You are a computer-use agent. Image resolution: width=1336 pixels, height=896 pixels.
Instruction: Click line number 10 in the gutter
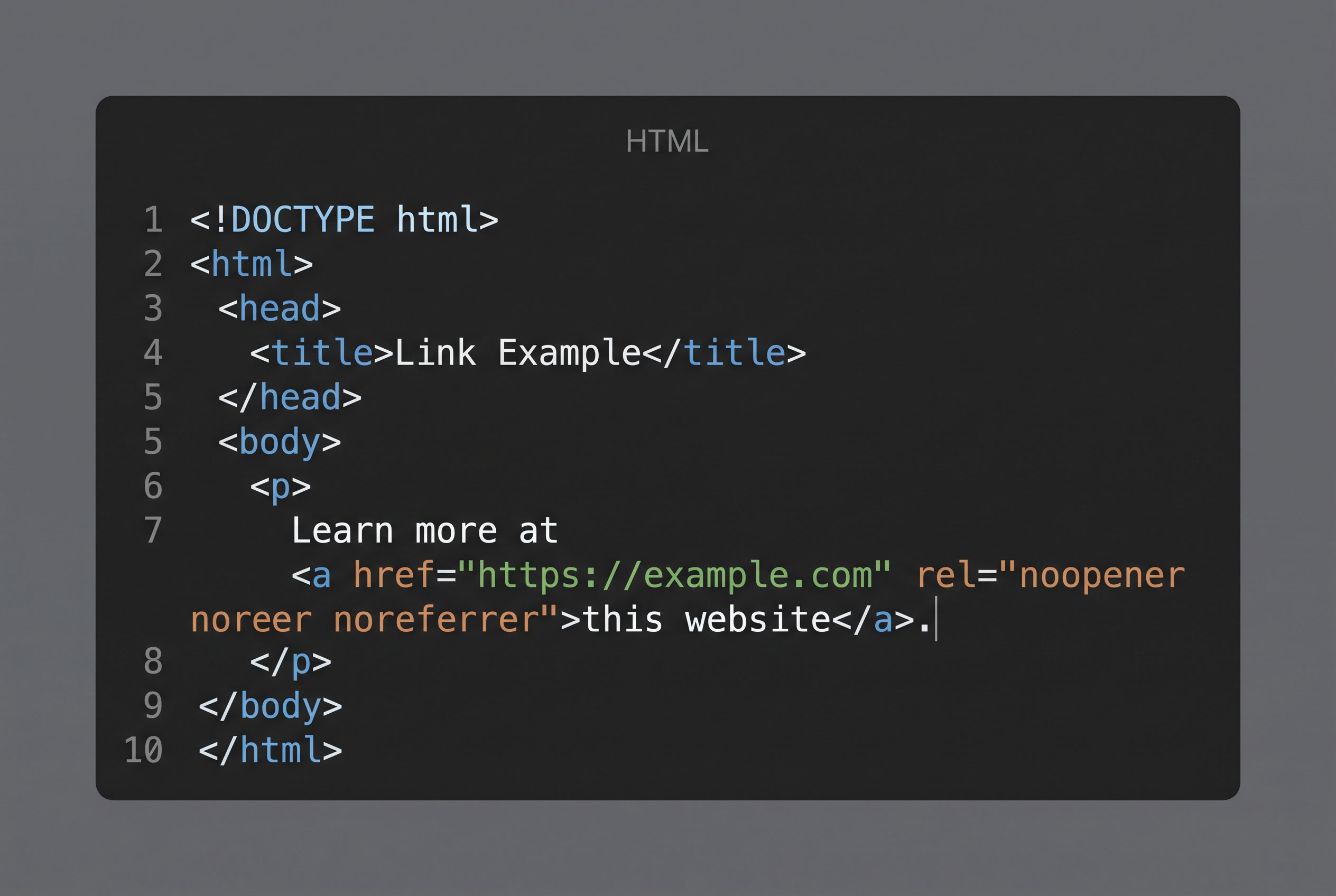click(x=144, y=750)
